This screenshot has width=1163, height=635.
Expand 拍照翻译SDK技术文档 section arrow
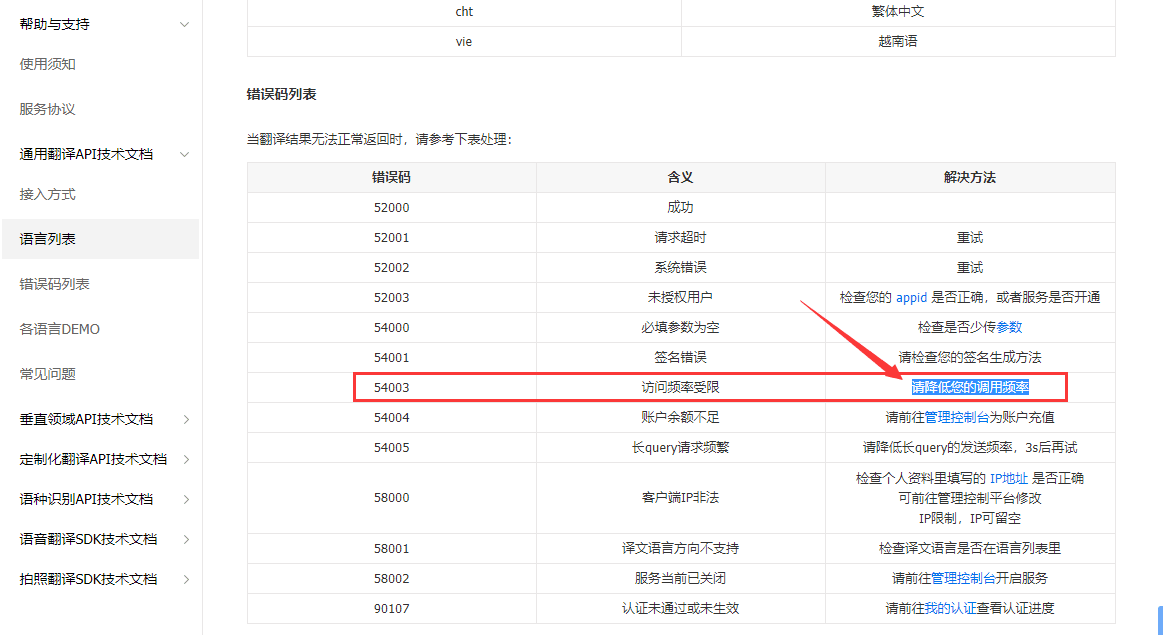(x=186, y=580)
